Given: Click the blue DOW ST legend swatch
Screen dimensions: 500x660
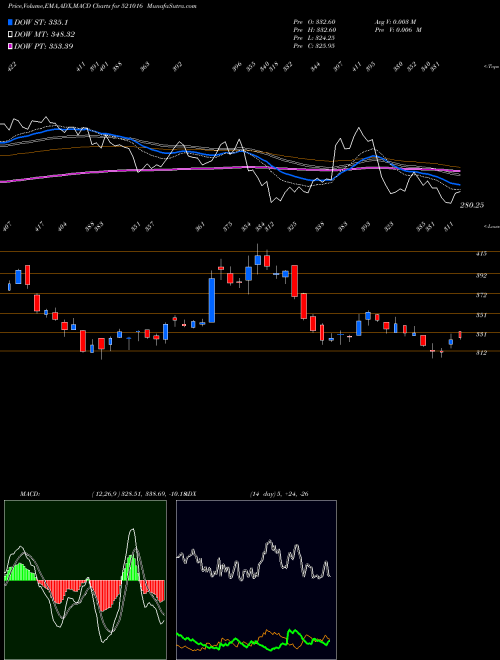Looking at the screenshot, I should tap(10, 22).
